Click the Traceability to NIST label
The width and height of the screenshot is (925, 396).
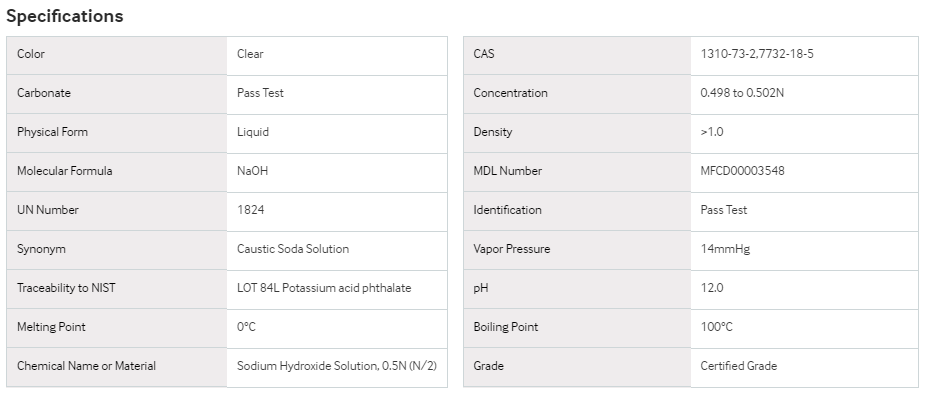66,287
